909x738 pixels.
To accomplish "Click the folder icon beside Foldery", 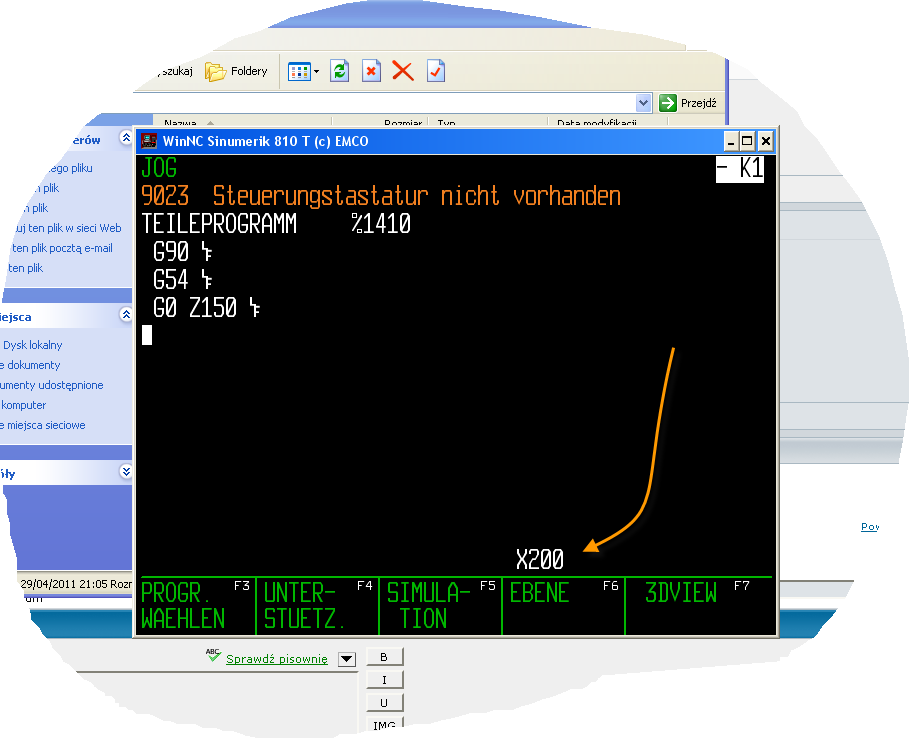I will point(215,72).
